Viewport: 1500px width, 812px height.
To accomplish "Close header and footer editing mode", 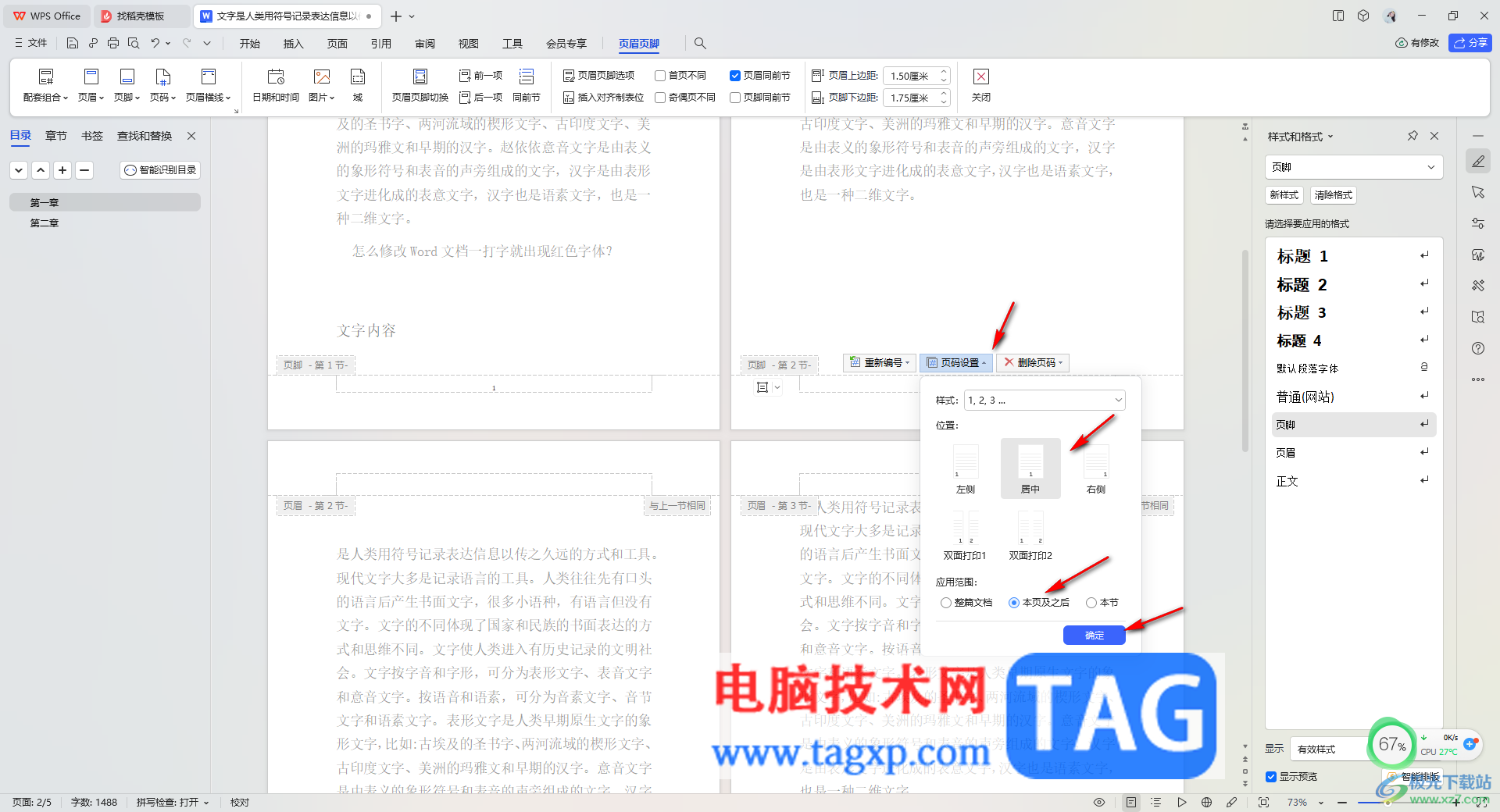I will (981, 85).
